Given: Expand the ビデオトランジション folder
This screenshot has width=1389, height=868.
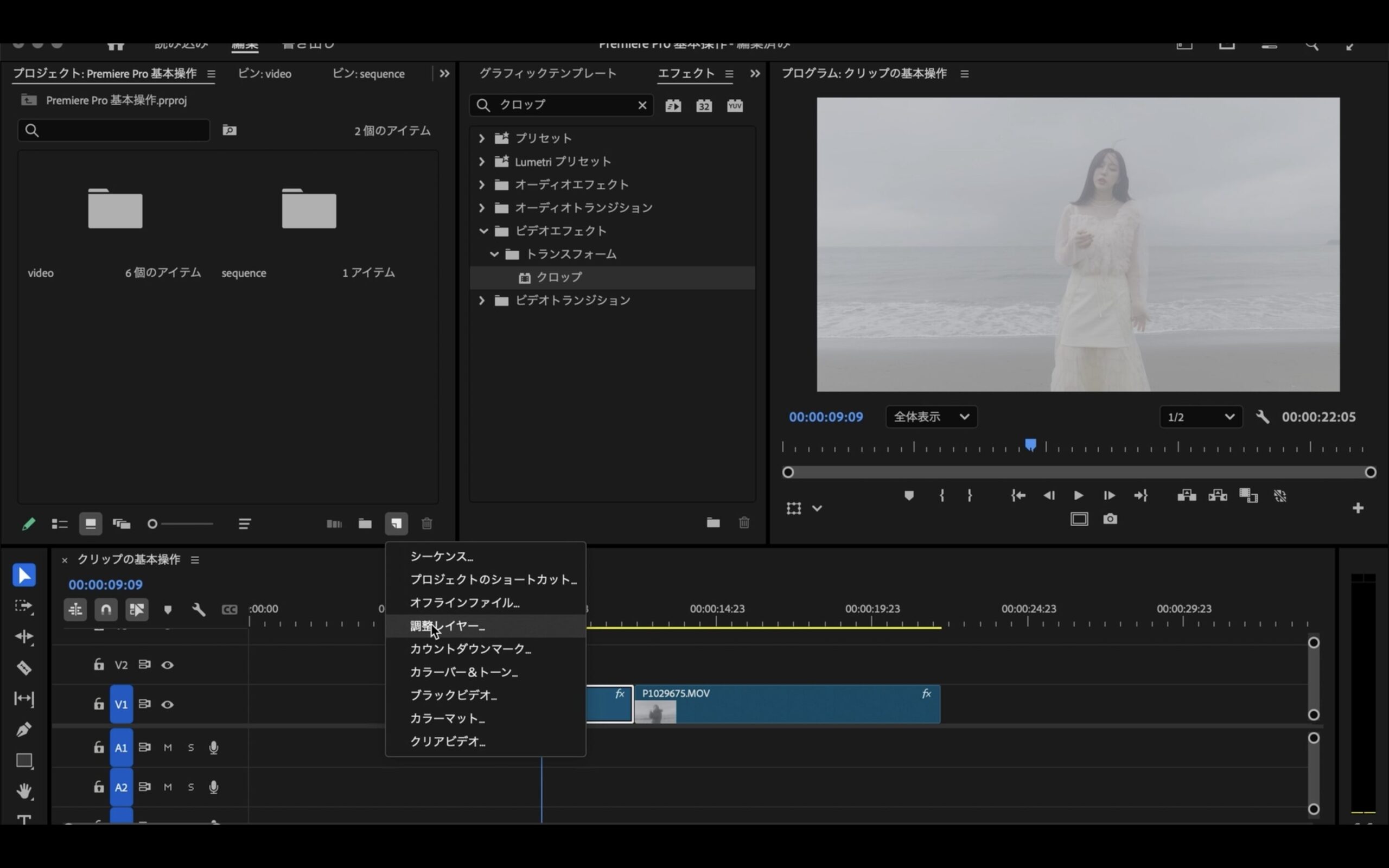Looking at the screenshot, I should (482, 300).
